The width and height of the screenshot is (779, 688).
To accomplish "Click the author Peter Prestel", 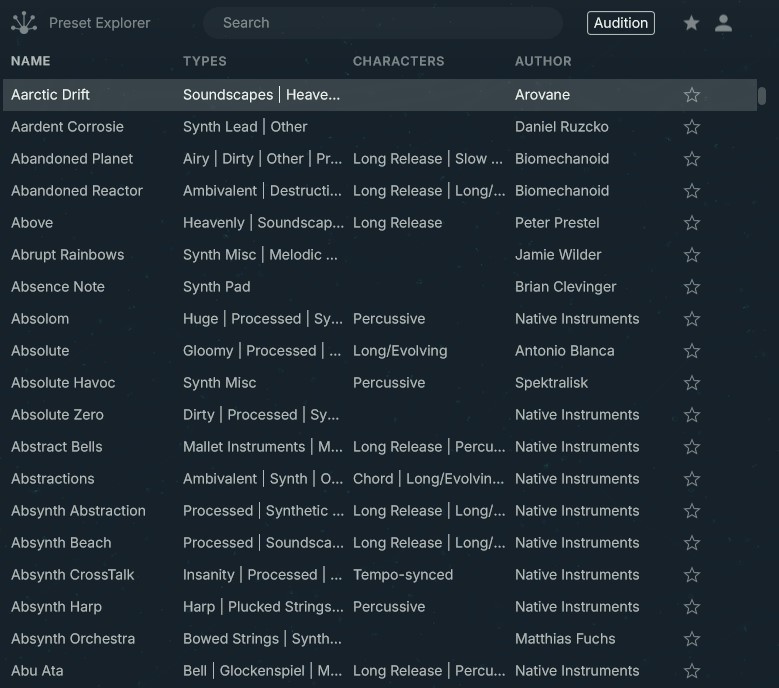I will point(557,223).
